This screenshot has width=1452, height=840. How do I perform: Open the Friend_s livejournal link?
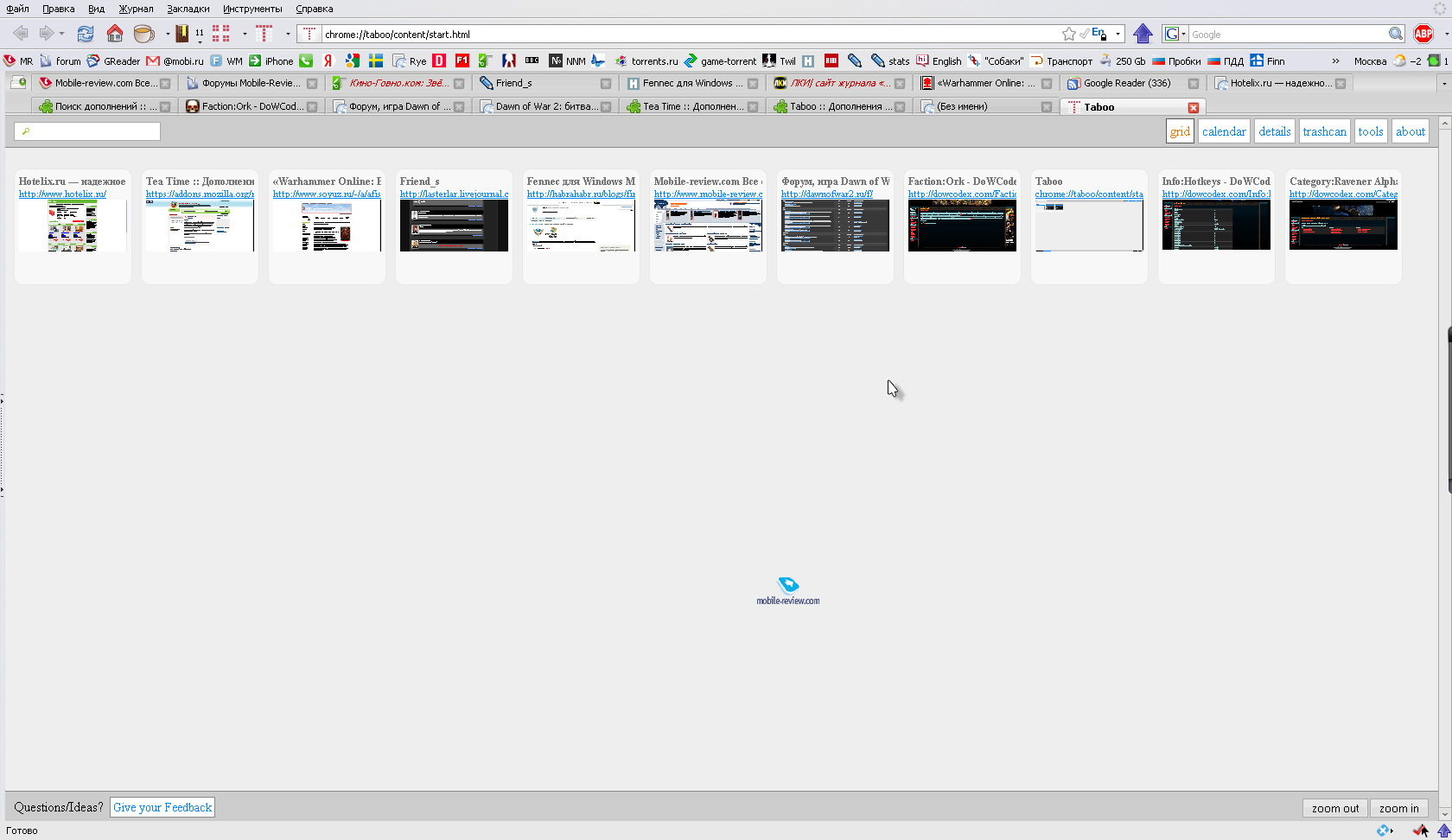(454, 194)
